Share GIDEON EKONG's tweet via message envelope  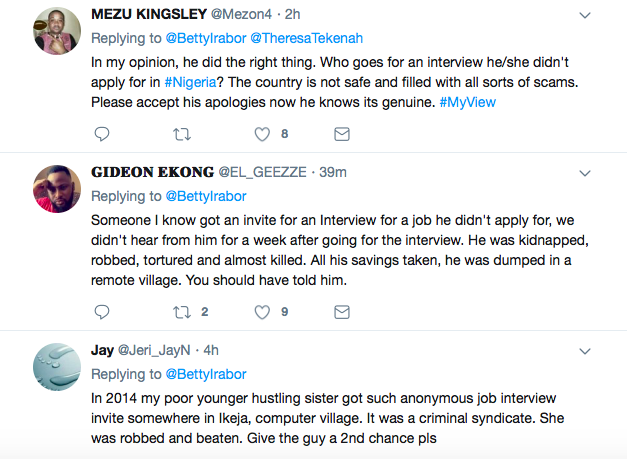pyautogui.click(x=342, y=312)
